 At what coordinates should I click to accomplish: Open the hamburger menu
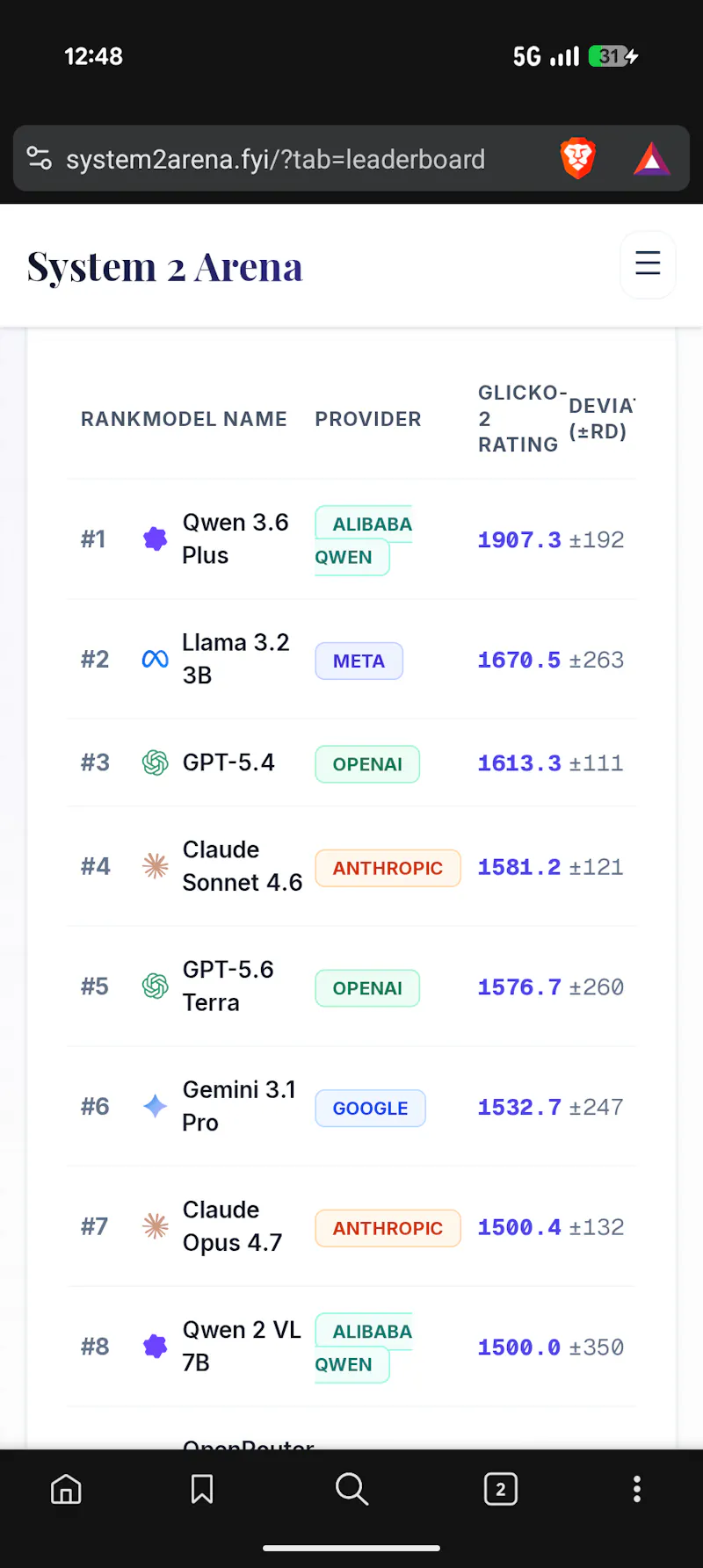click(x=648, y=264)
